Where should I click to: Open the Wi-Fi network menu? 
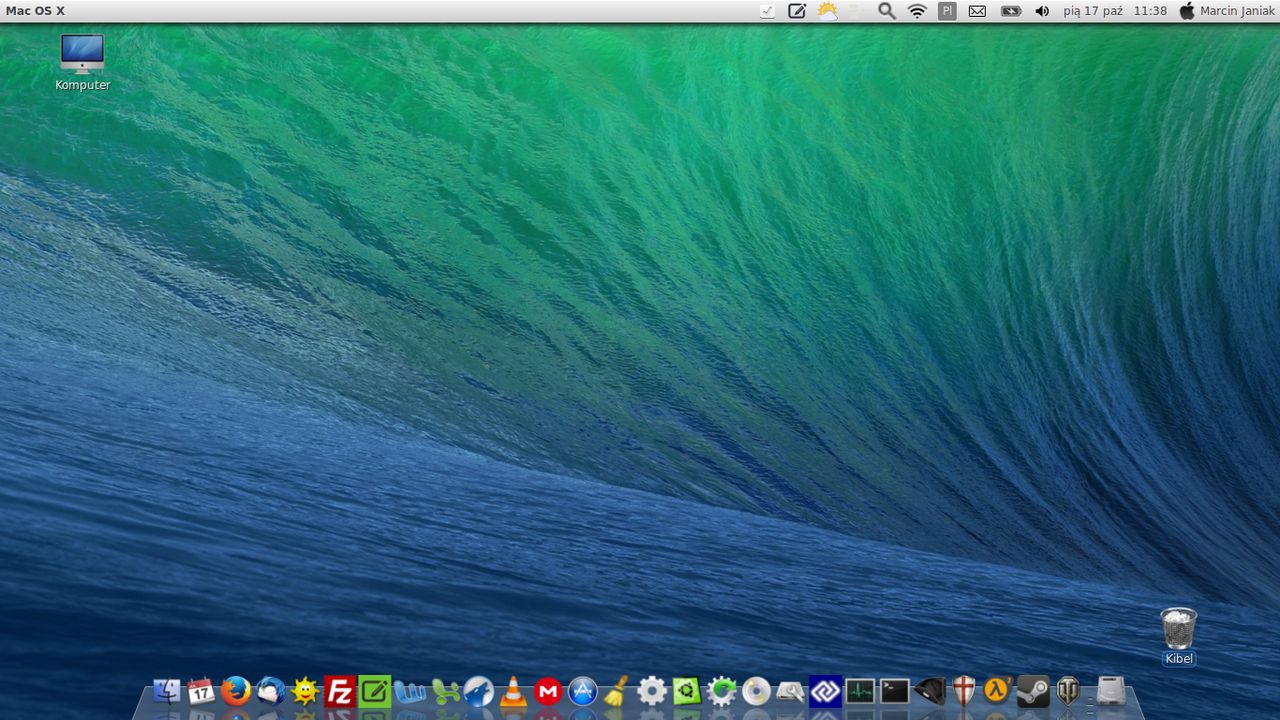(917, 11)
